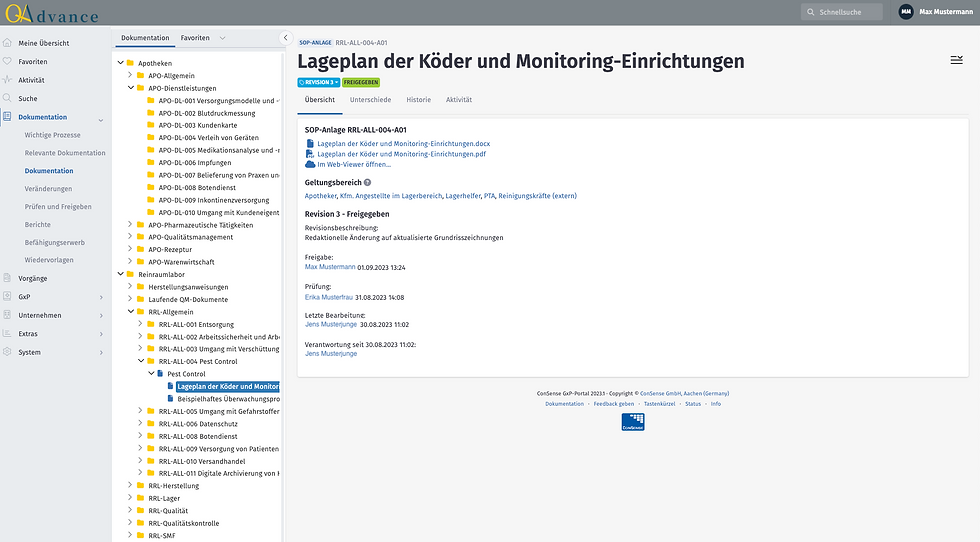The height and width of the screenshot is (542, 980).
Task: Click the Reinraumlabor folder icon
Action: pos(131,274)
